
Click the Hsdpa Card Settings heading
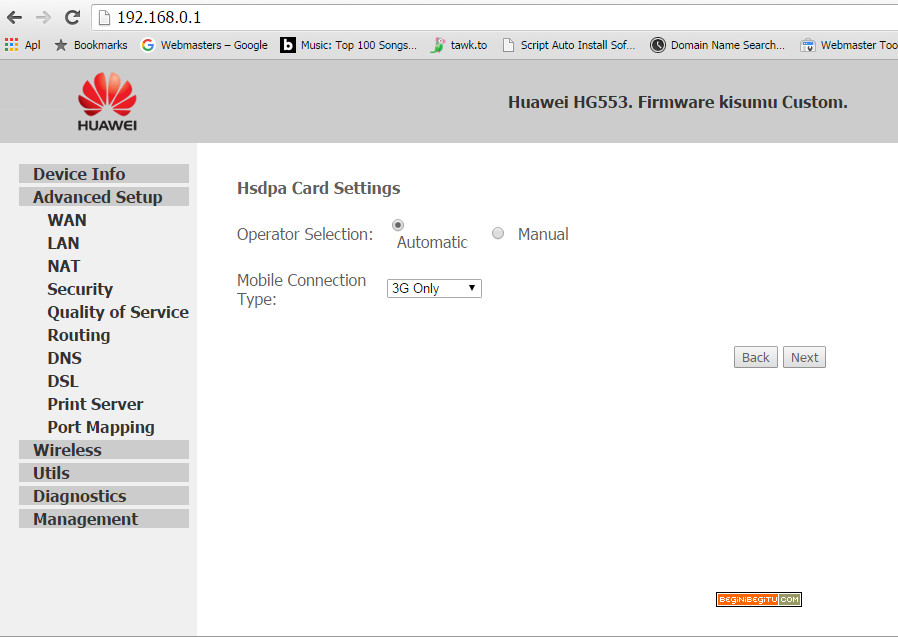[318, 188]
